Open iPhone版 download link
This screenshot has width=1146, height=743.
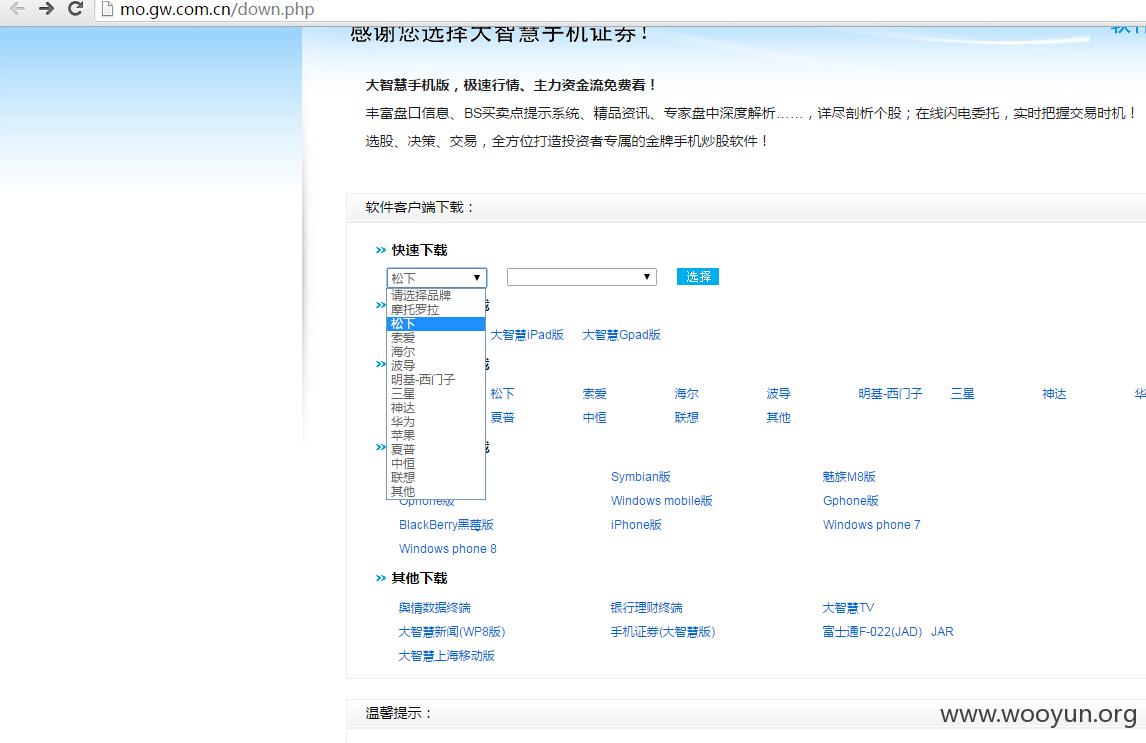click(x=636, y=525)
